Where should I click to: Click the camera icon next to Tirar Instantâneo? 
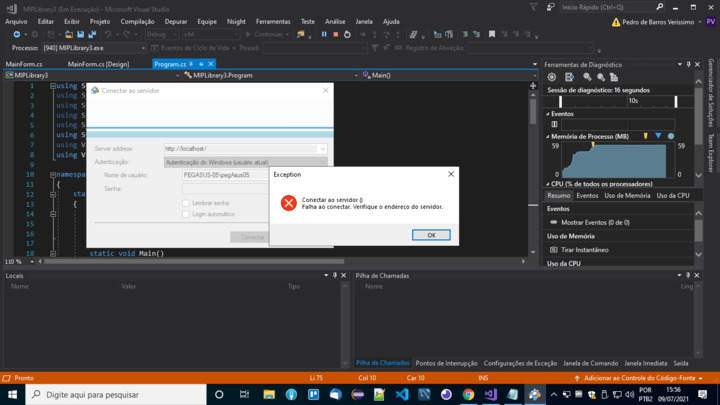pos(553,249)
